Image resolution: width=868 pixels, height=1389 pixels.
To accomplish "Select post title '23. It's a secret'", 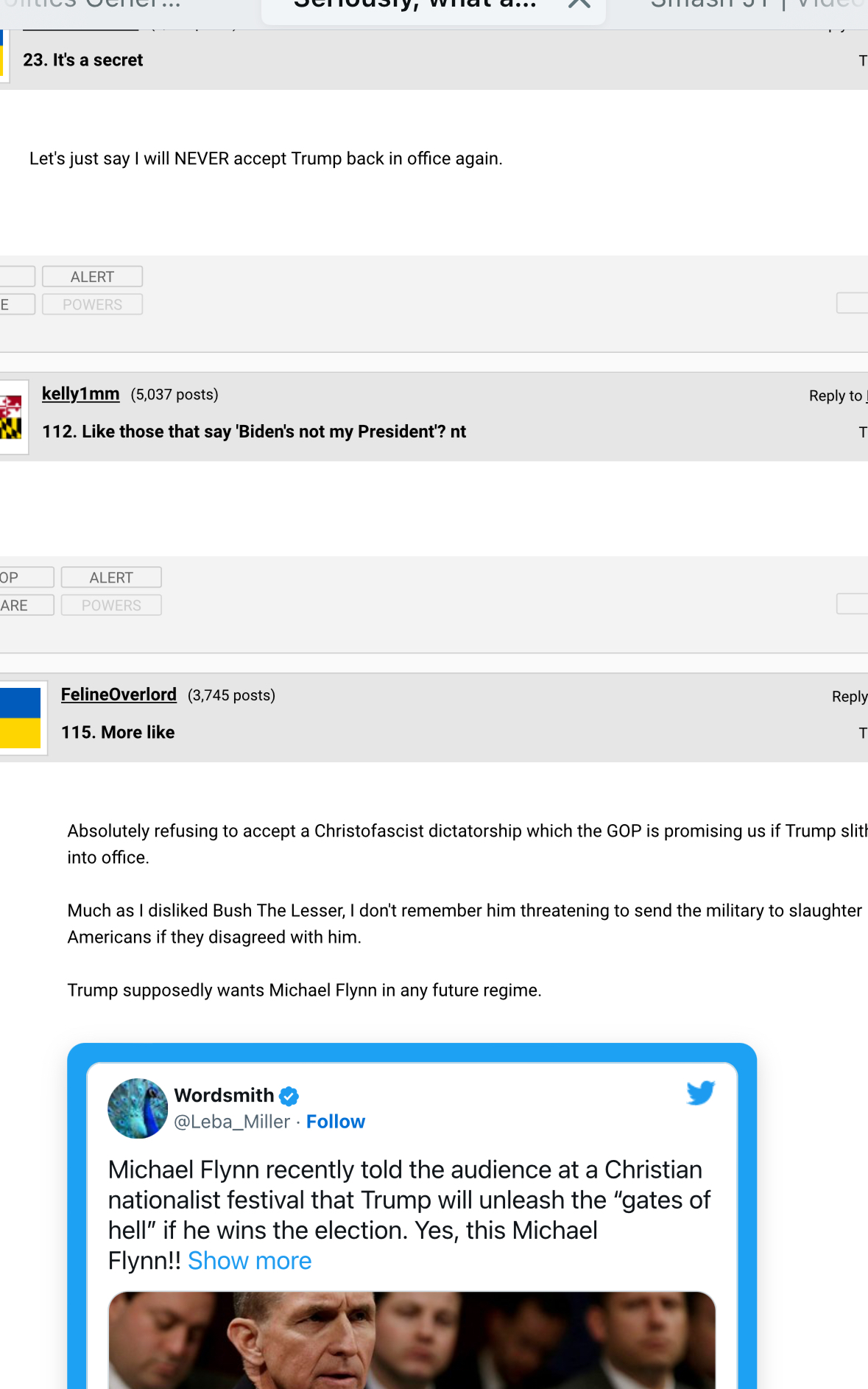I will (83, 60).
